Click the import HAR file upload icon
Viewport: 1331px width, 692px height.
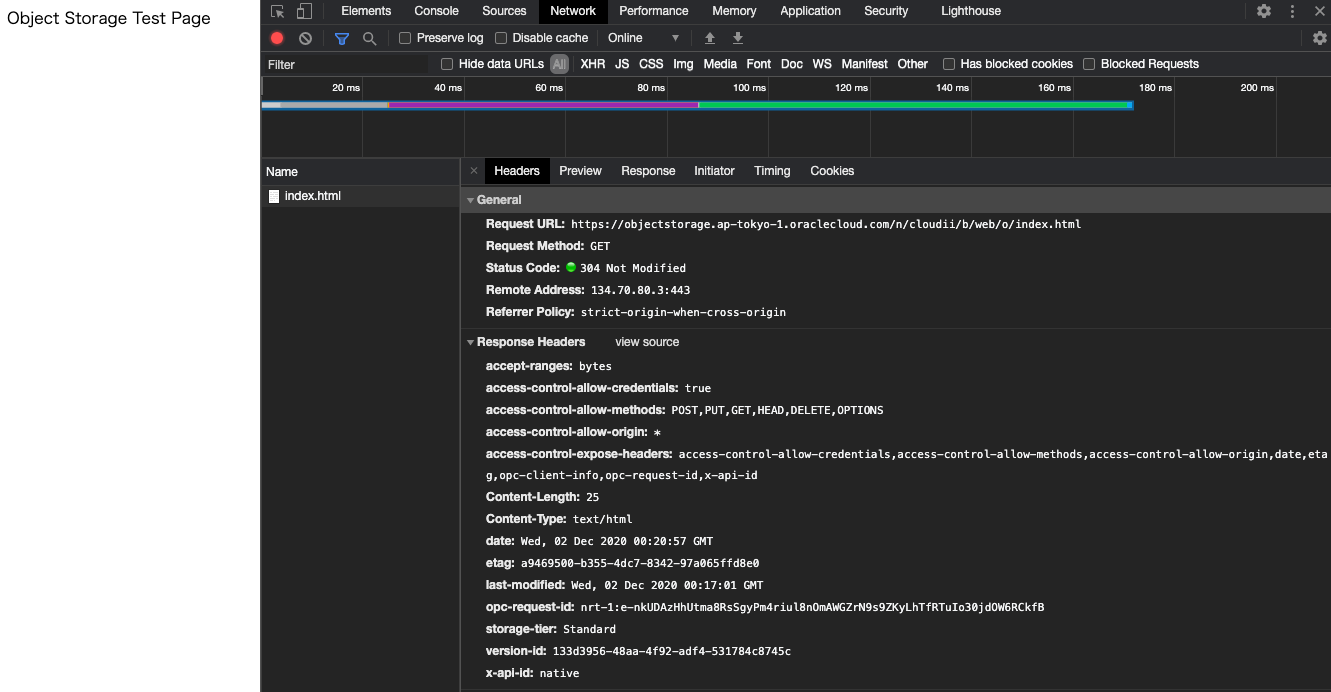point(710,38)
